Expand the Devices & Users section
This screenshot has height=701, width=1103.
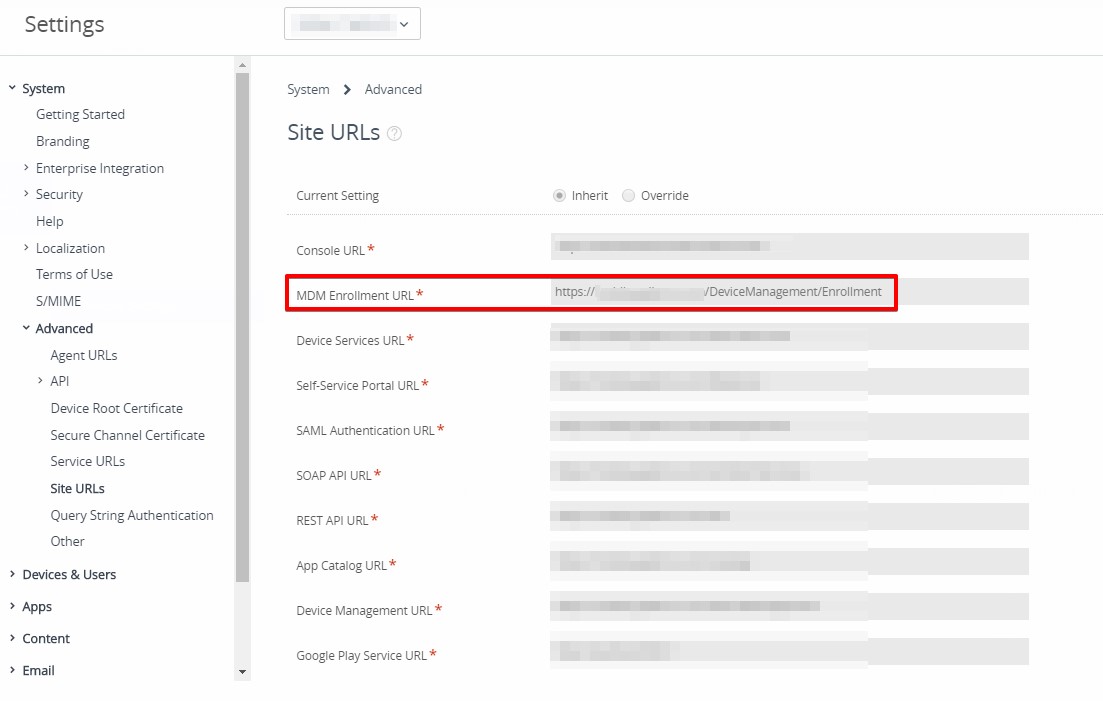tap(12, 574)
